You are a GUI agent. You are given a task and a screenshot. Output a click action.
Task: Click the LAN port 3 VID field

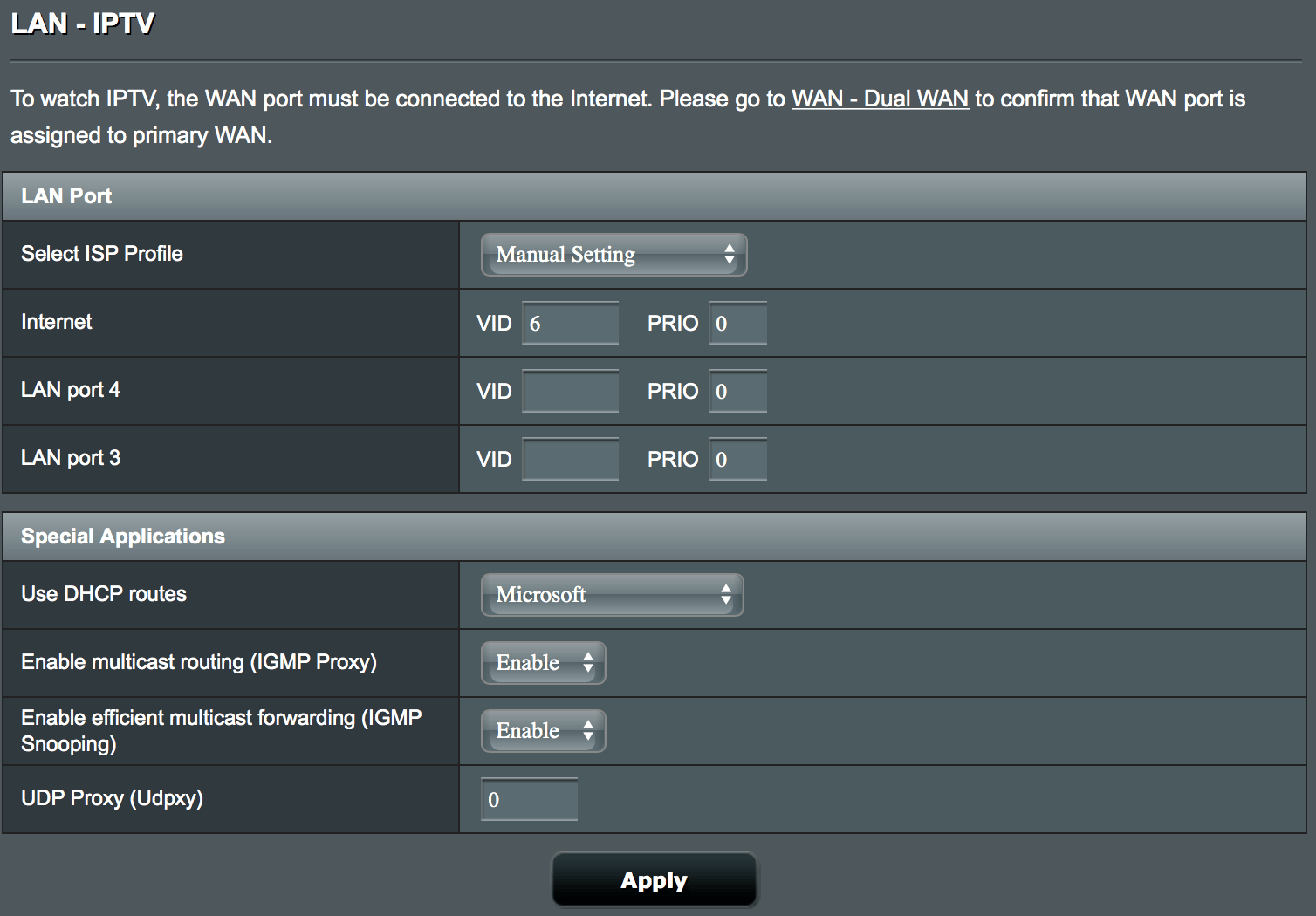click(x=570, y=460)
